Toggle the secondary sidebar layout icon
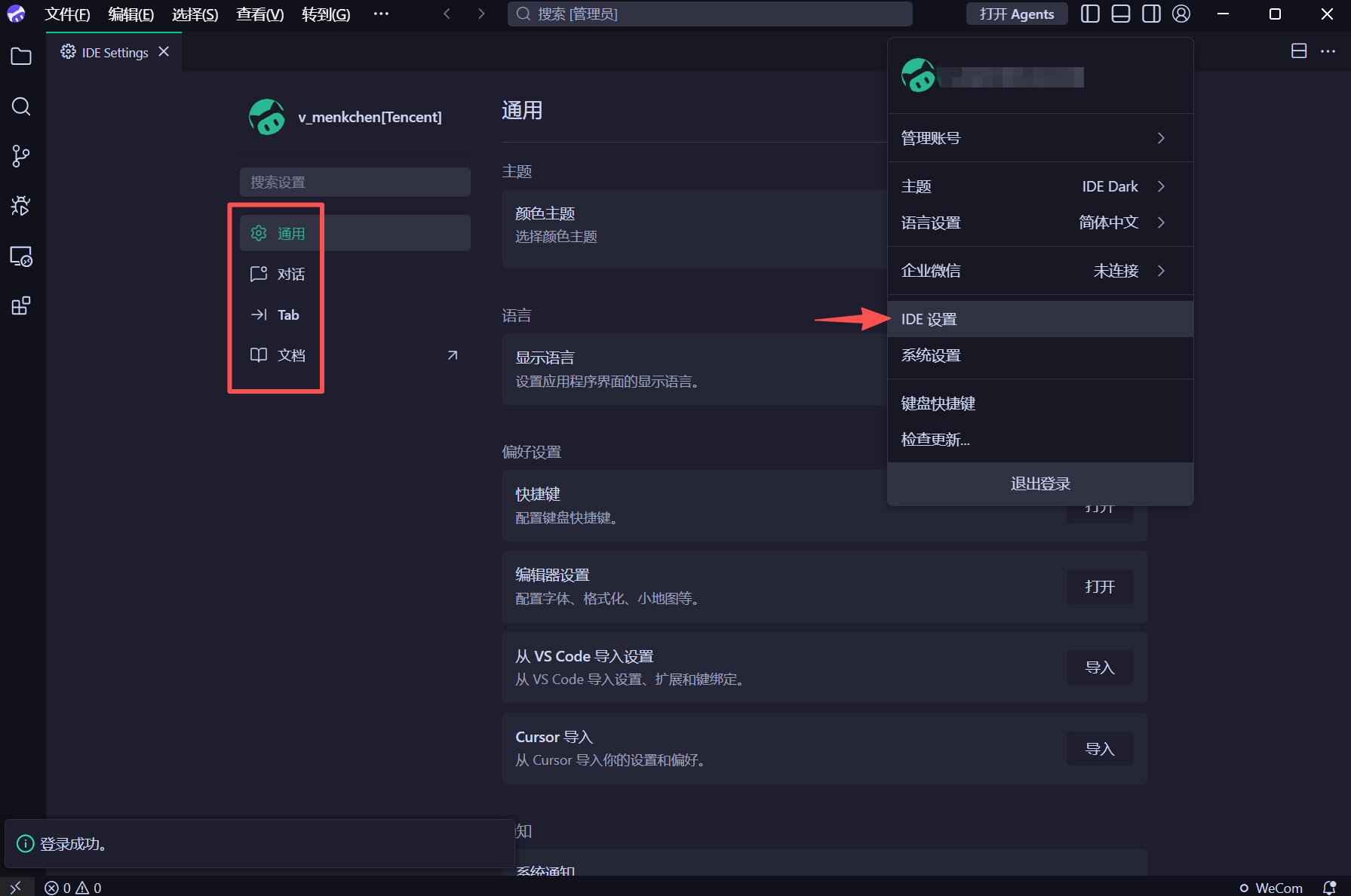This screenshot has width=1351, height=896. click(x=1151, y=14)
